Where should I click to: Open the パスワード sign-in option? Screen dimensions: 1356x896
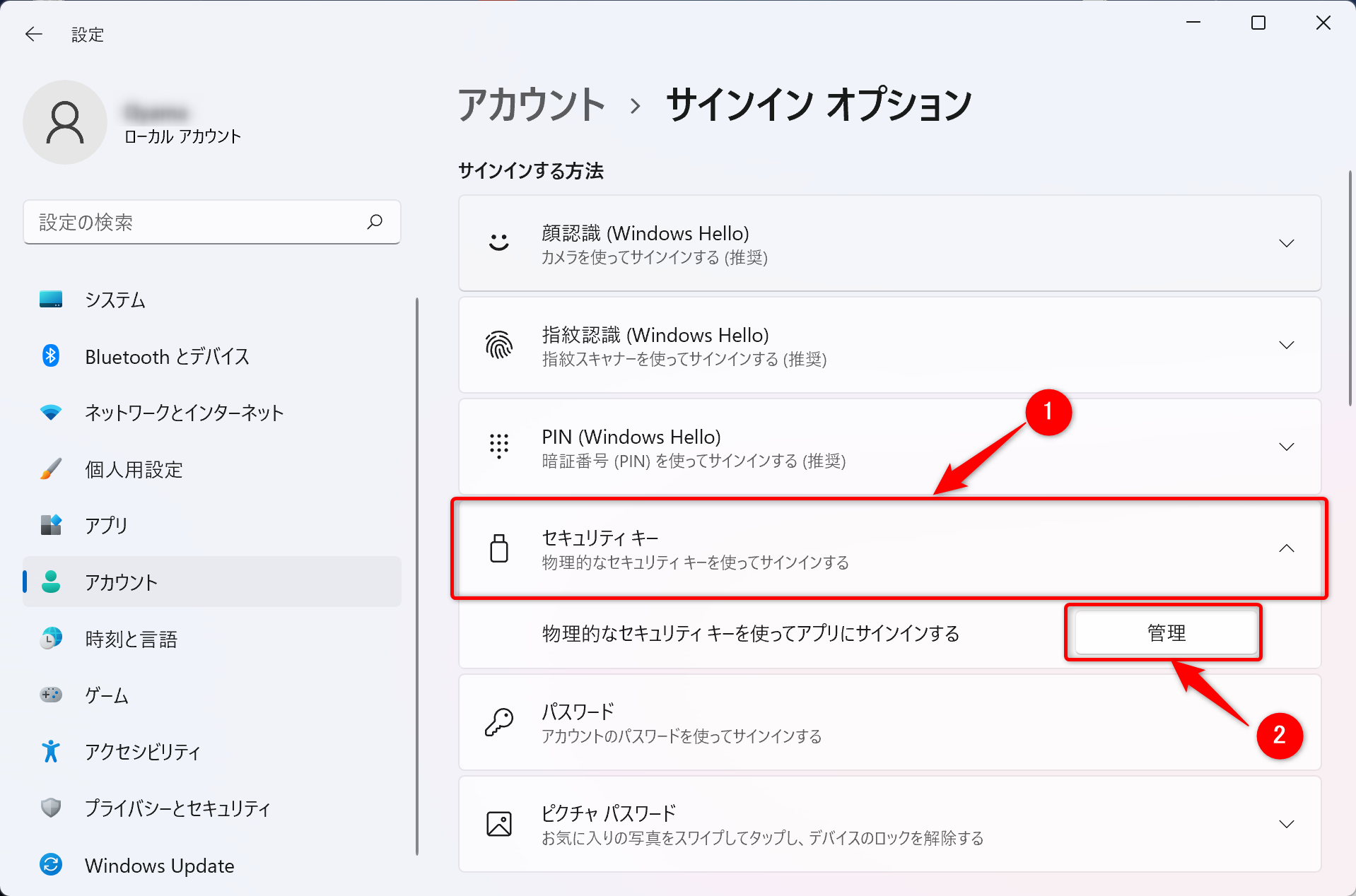[x=889, y=722]
